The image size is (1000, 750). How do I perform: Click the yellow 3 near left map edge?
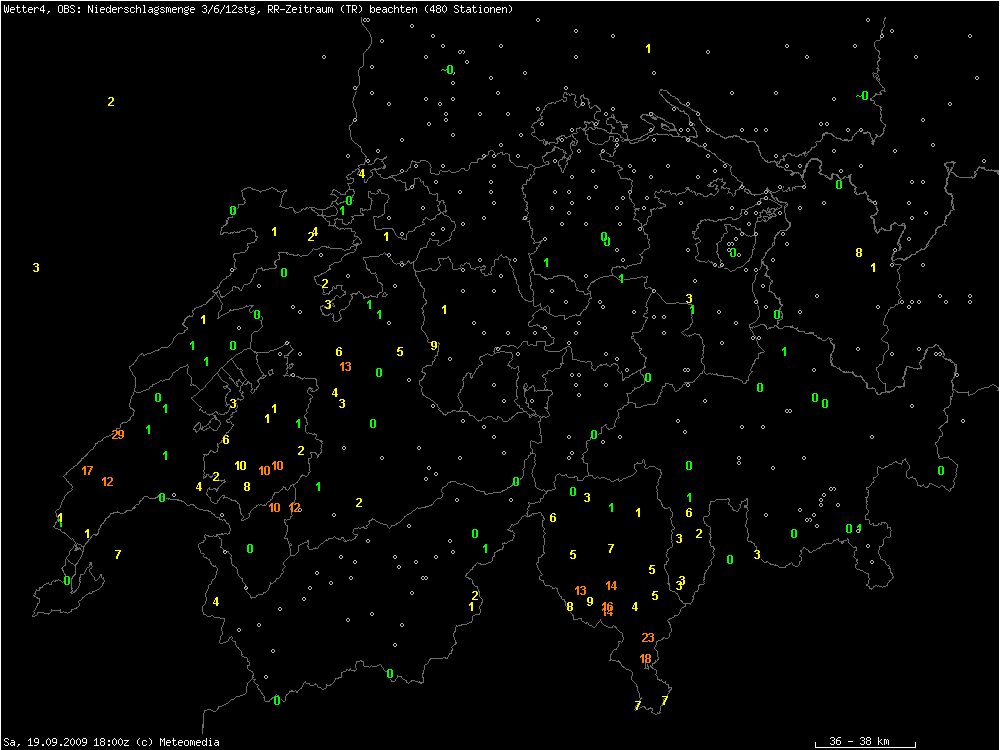(36, 268)
